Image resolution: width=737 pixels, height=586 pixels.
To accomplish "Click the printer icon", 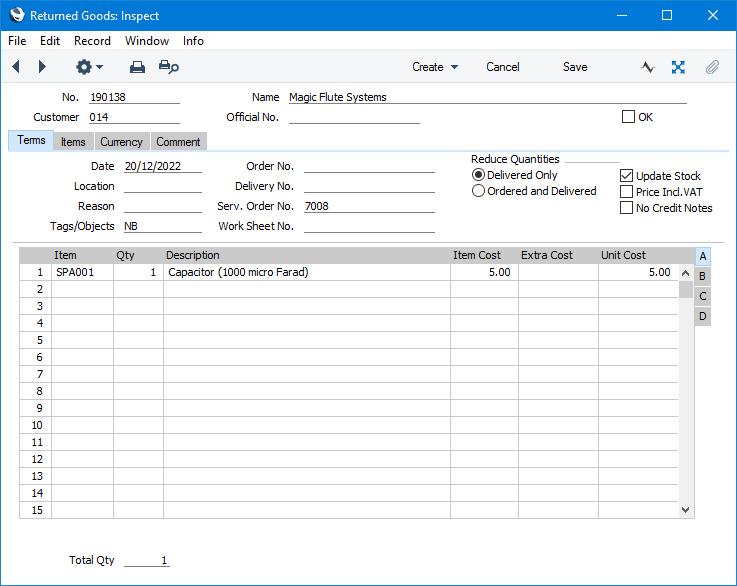I will tap(137, 67).
